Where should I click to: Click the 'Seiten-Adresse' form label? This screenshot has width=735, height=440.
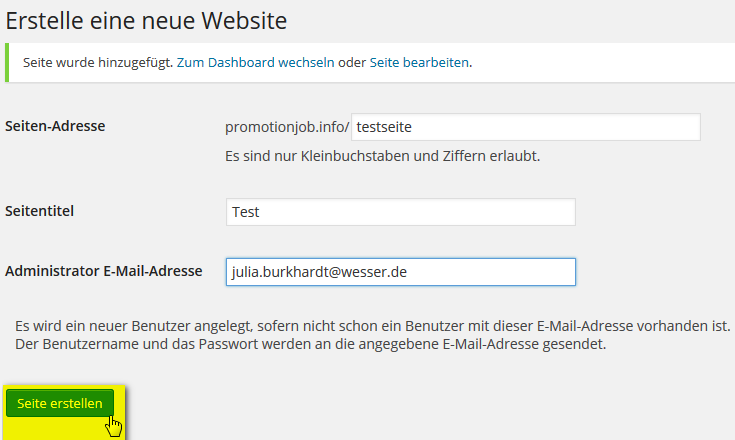point(55,125)
